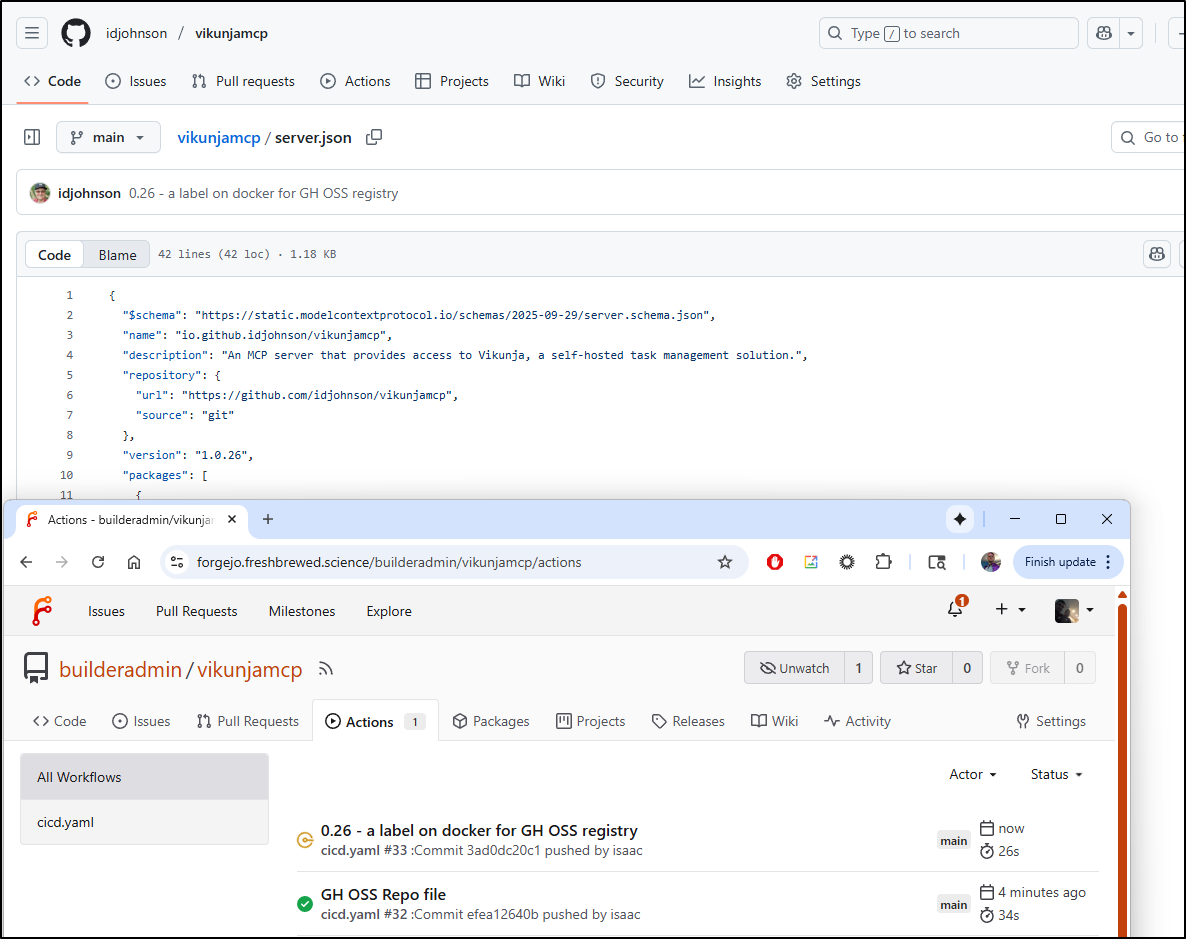Collapse the file tree side panel
The width and height of the screenshot is (1186, 939).
point(32,137)
